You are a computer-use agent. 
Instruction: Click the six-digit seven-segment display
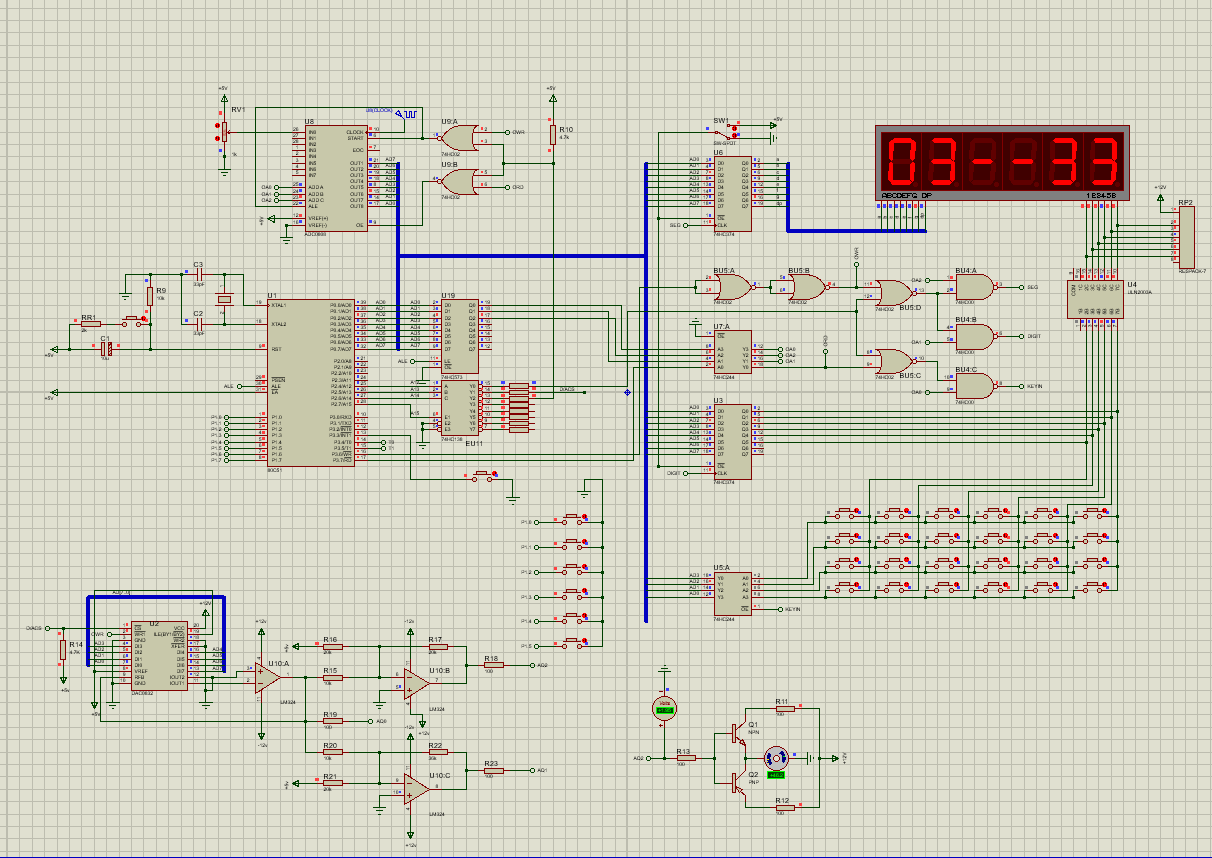pos(1002,163)
